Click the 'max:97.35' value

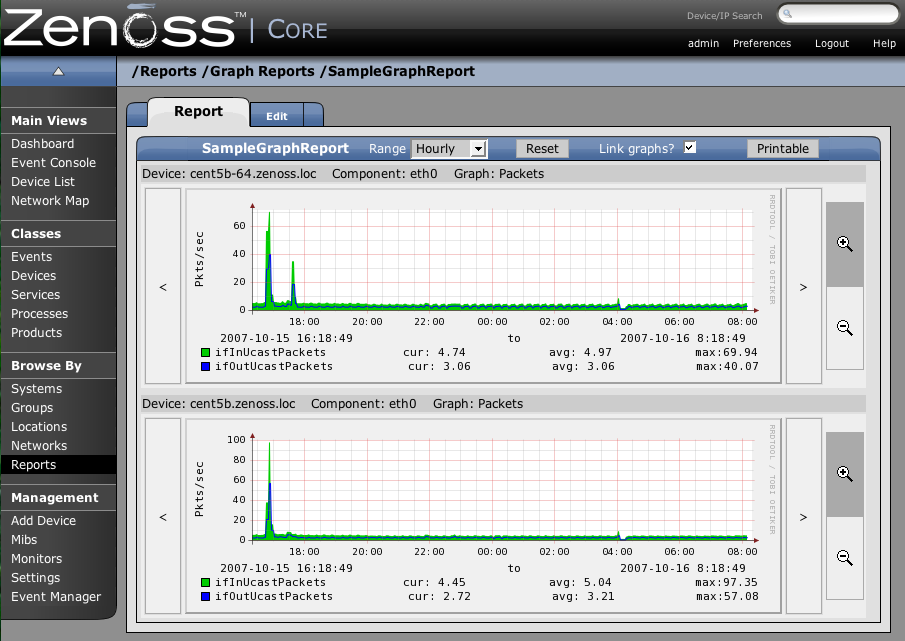click(727, 583)
